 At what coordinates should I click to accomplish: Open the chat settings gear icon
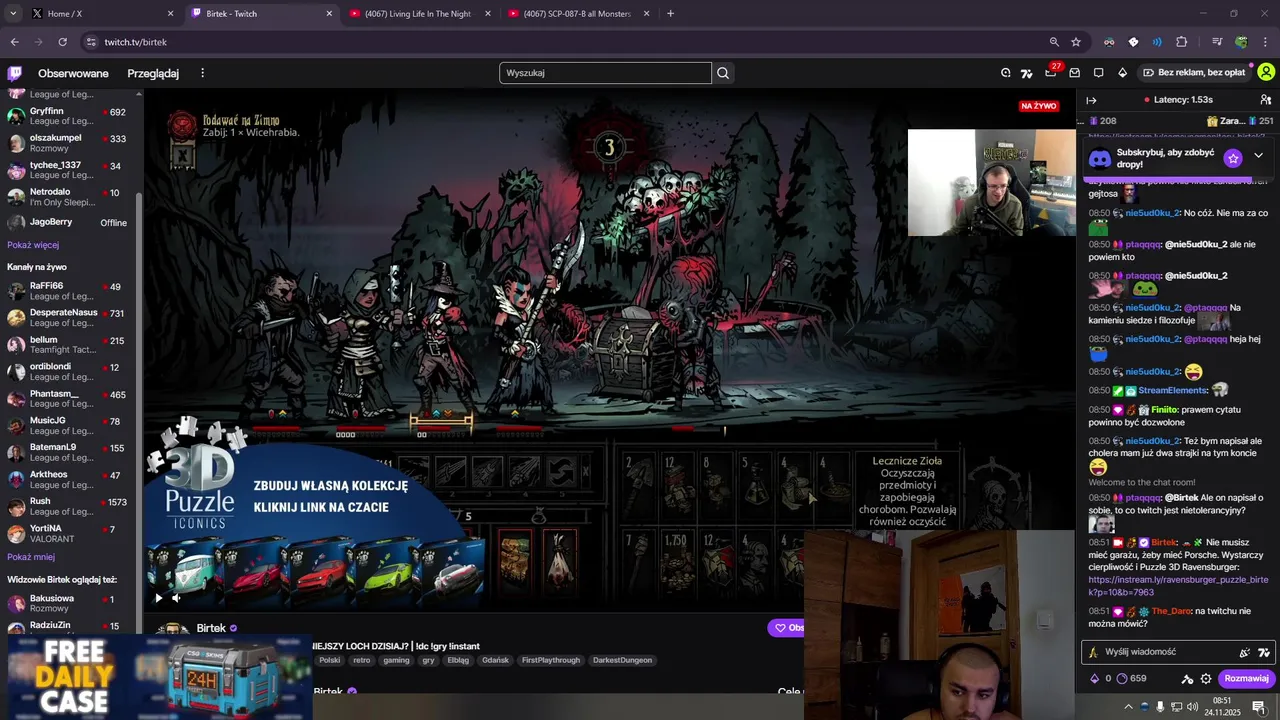tap(1206, 678)
